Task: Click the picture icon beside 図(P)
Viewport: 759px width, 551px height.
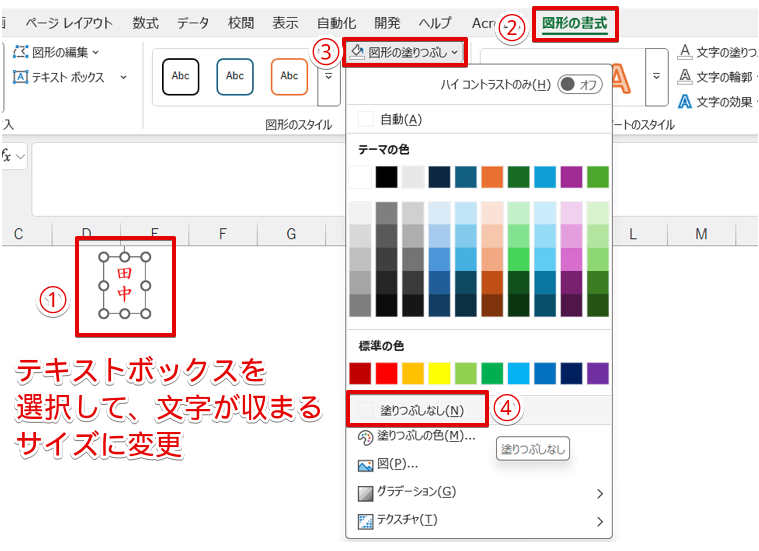Action: coord(365,465)
